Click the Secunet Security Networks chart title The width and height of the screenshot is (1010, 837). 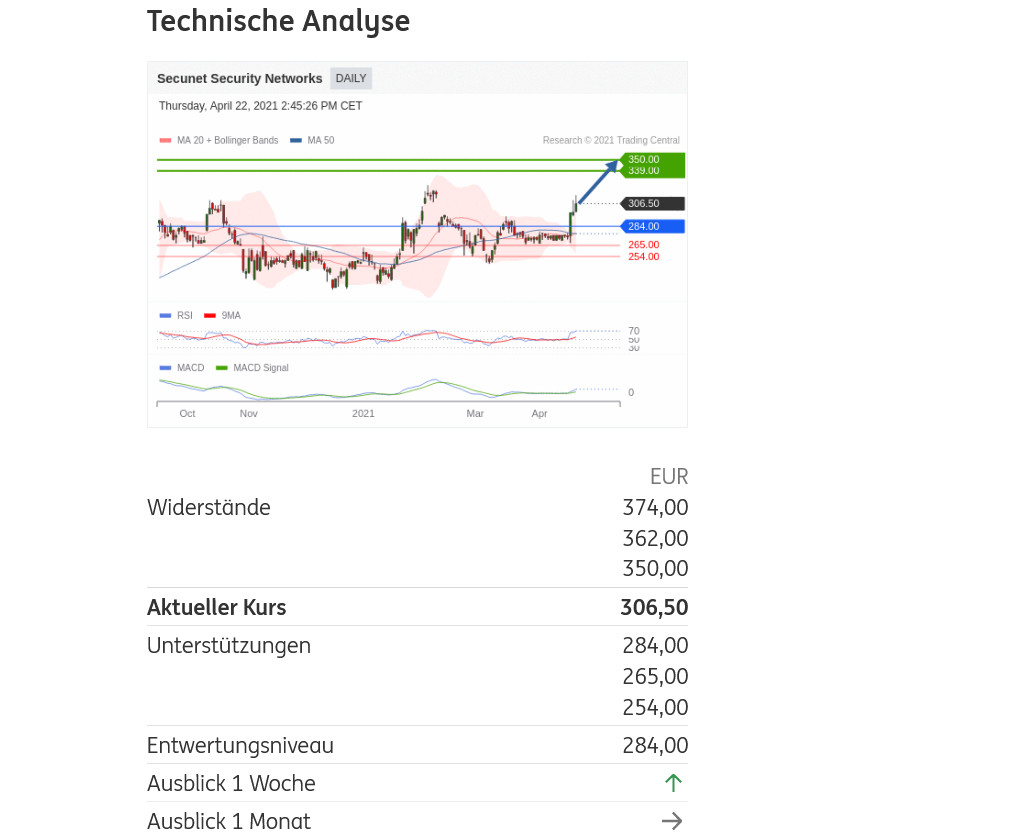coord(239,78)
